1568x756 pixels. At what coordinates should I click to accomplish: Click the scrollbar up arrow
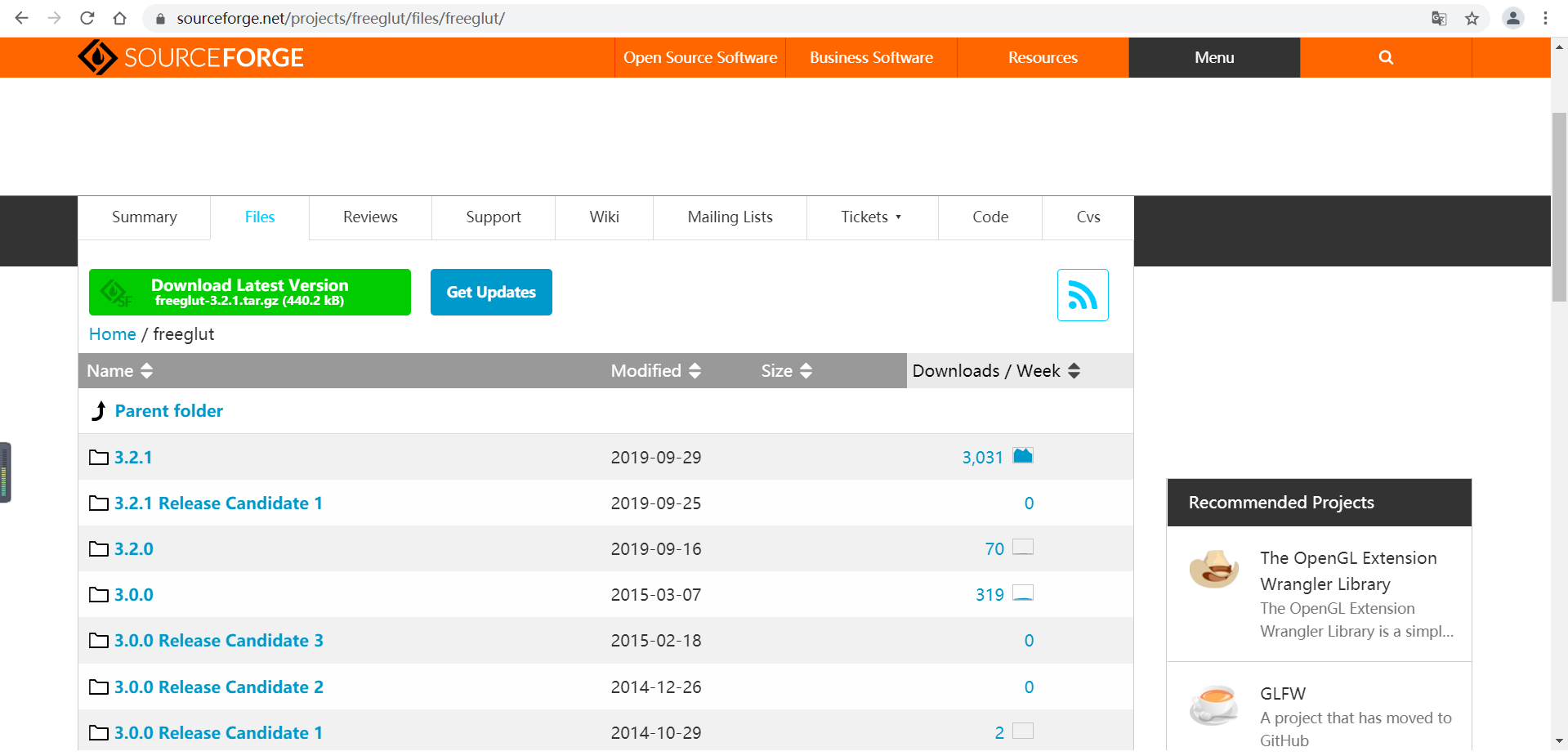(x=1559, y=47)
